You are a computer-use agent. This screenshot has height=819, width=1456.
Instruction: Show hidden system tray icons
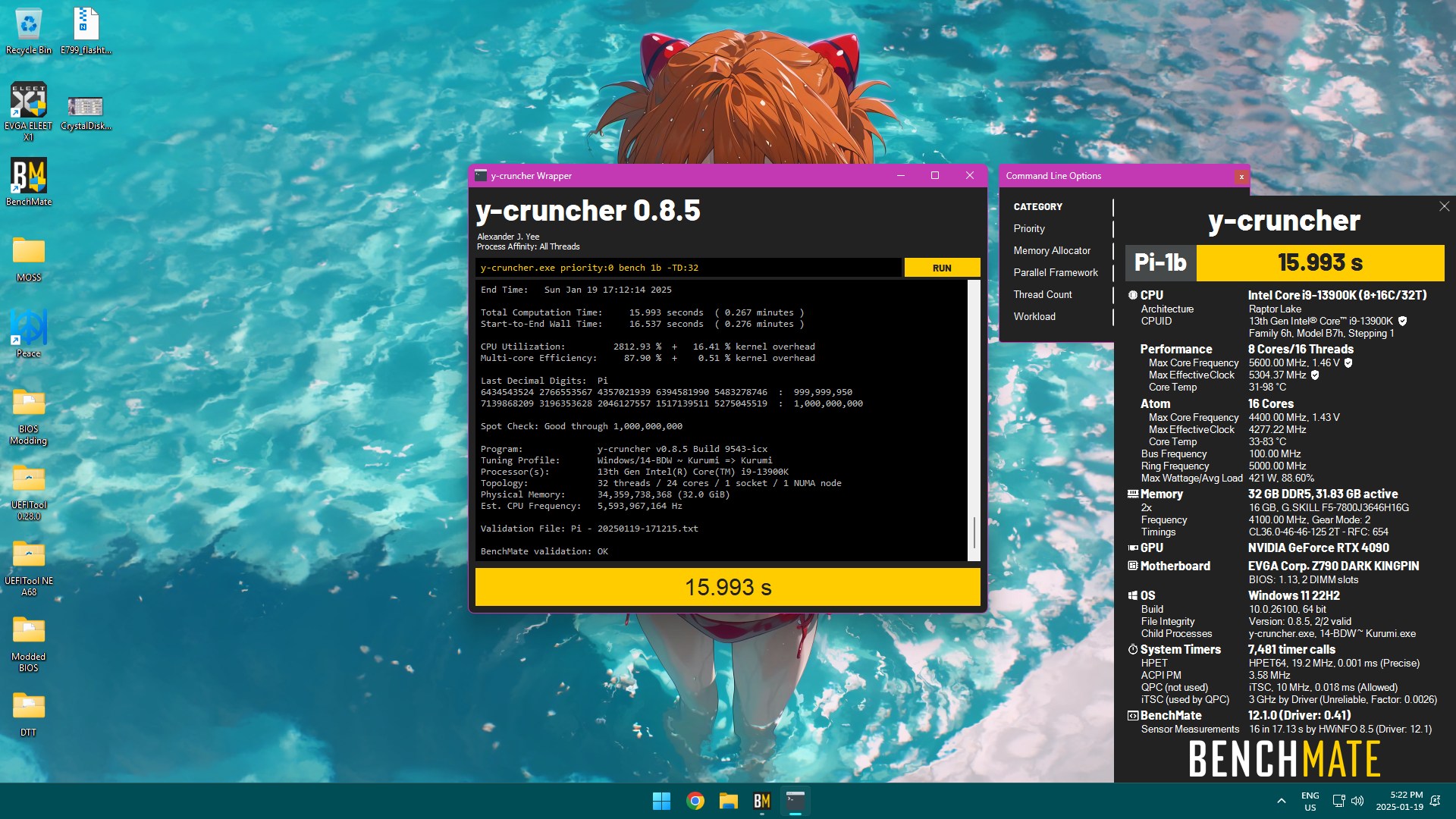coord(1282,801)
